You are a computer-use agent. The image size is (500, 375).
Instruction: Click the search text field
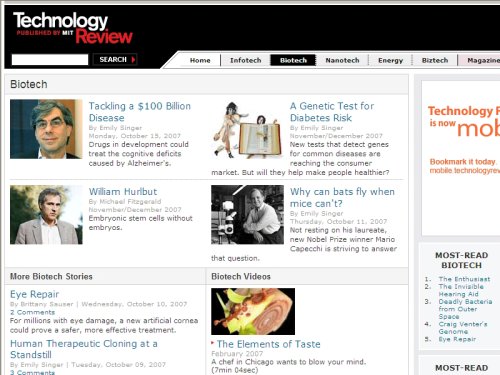pyautogui.click(x=50, y=60)
